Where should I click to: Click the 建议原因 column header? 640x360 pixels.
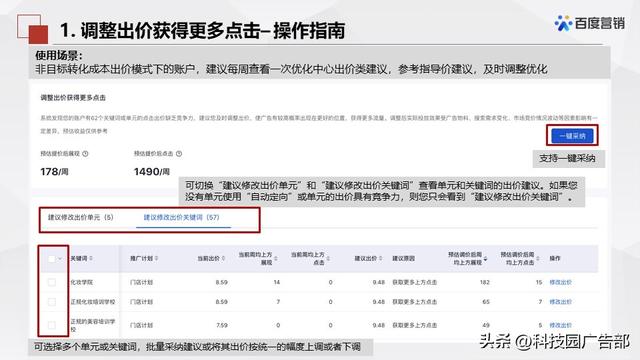click(x=404, y=258)
